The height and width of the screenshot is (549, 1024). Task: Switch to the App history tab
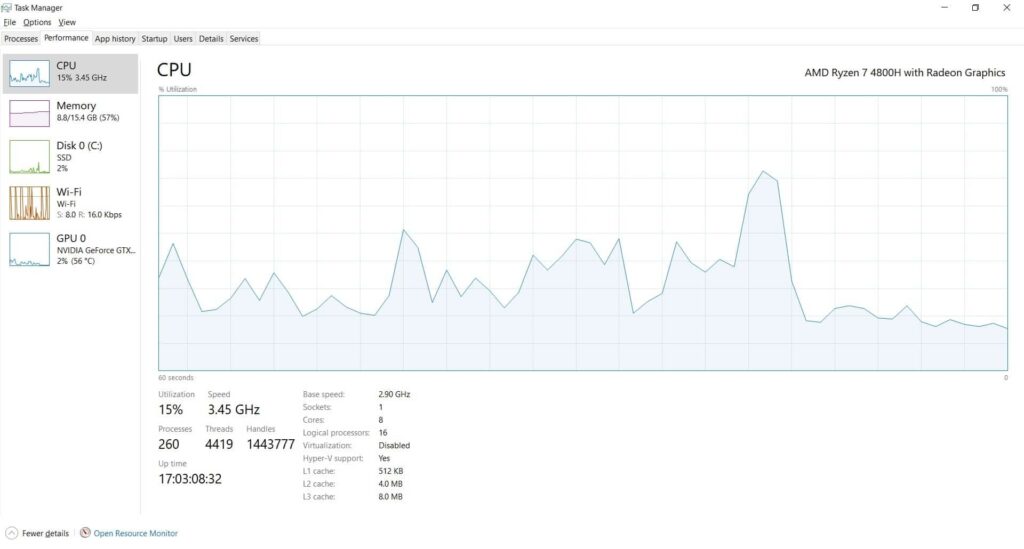(115, 39)
